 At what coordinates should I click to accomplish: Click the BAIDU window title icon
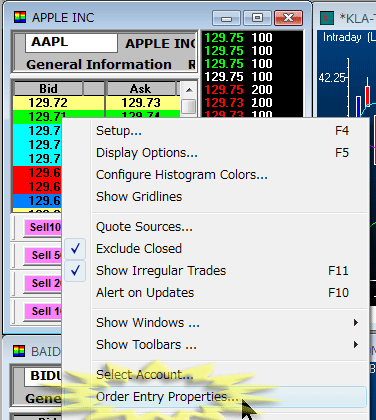point(19,351)
